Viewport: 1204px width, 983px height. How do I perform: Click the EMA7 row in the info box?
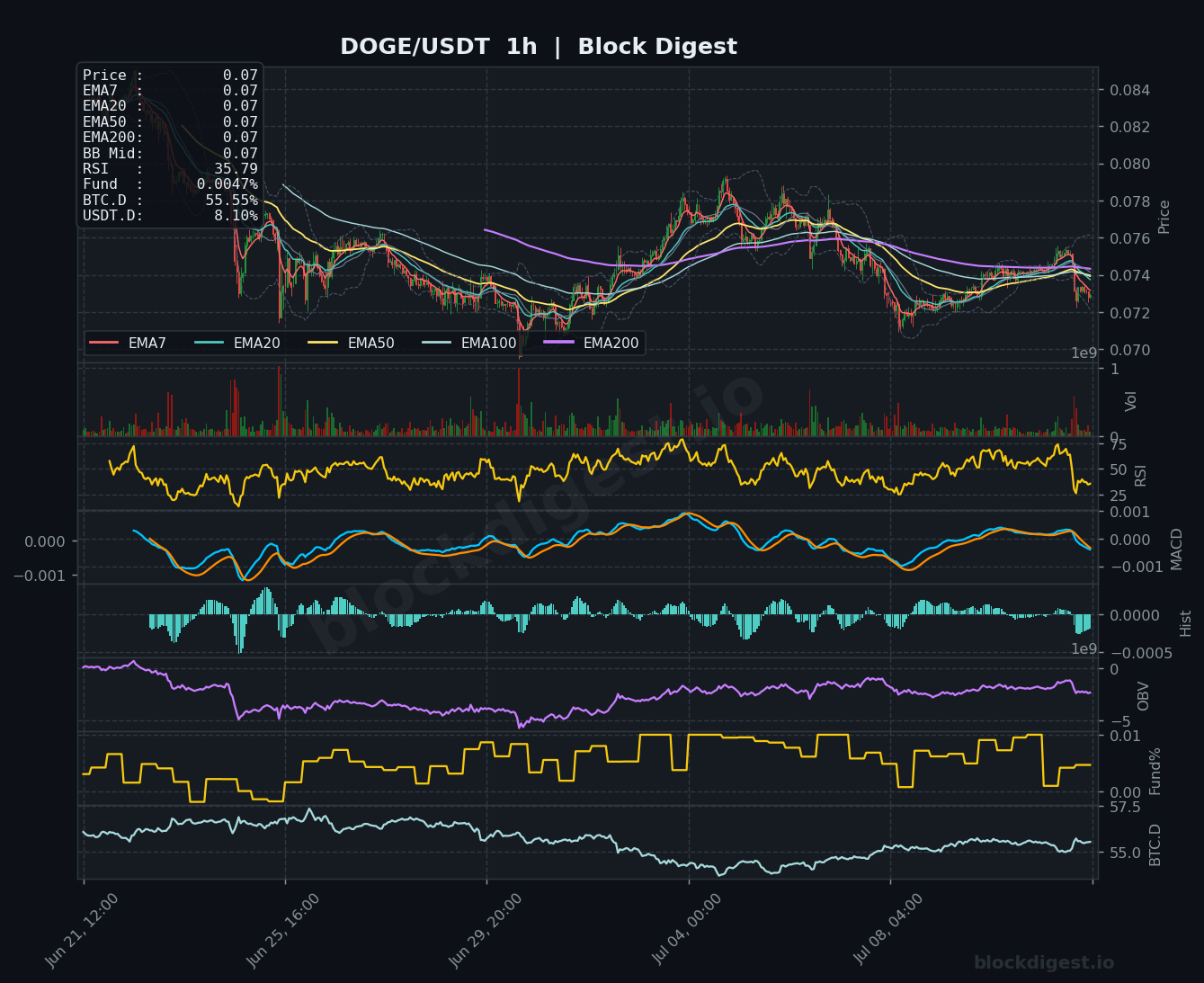pos(170,91)
